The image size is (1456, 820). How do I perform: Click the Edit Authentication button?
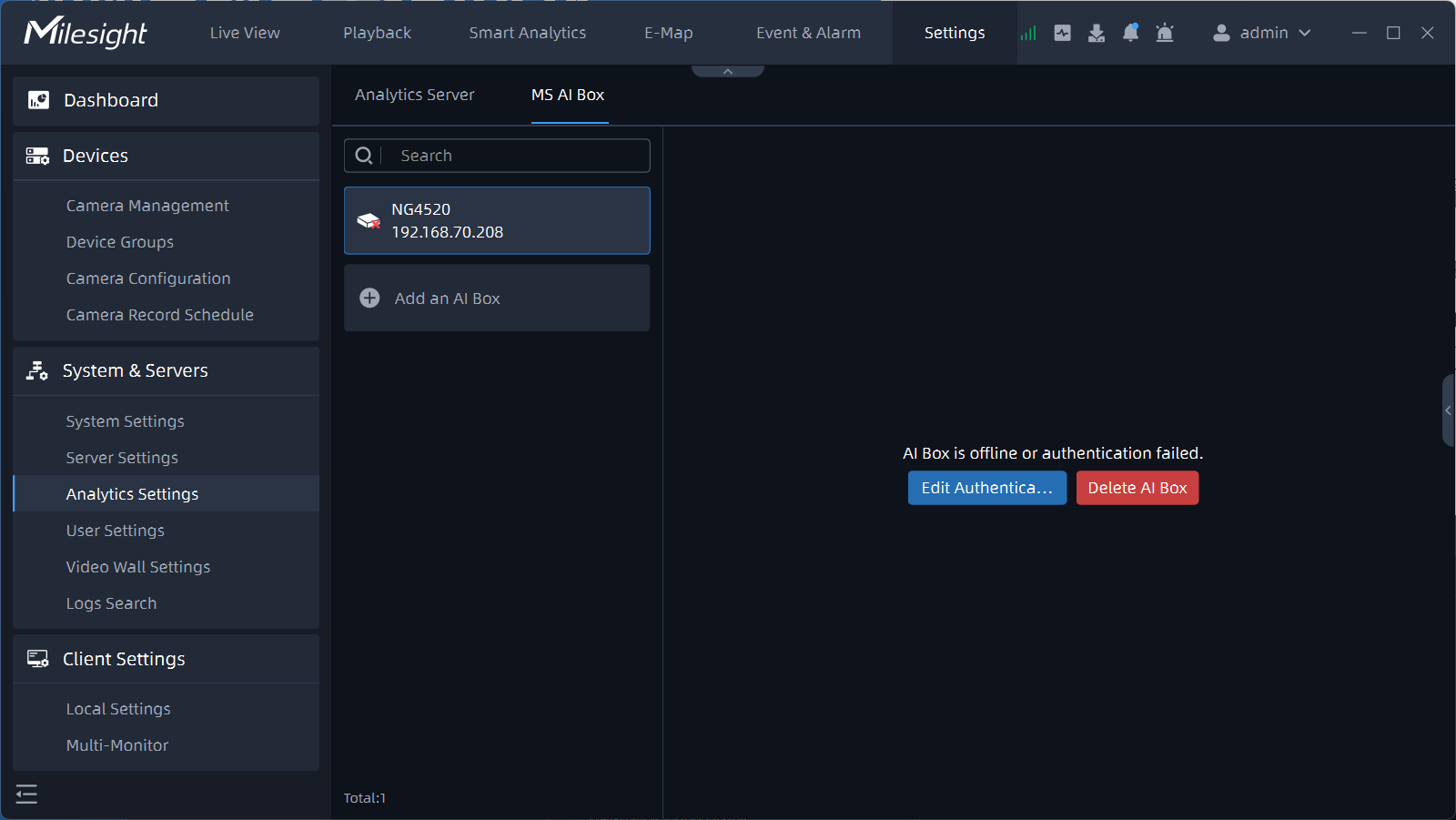[986, 488]
